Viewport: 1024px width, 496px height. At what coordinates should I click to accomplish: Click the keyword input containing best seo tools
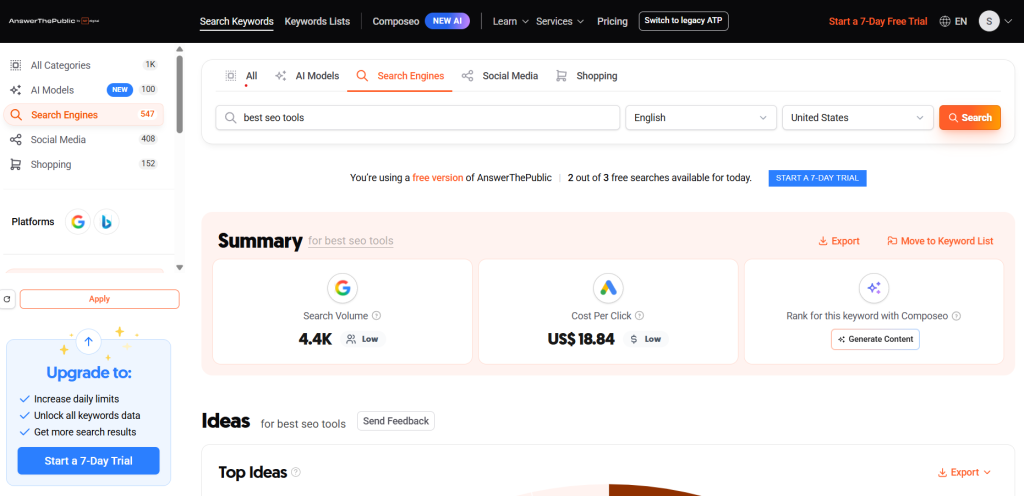coord(417,117)
